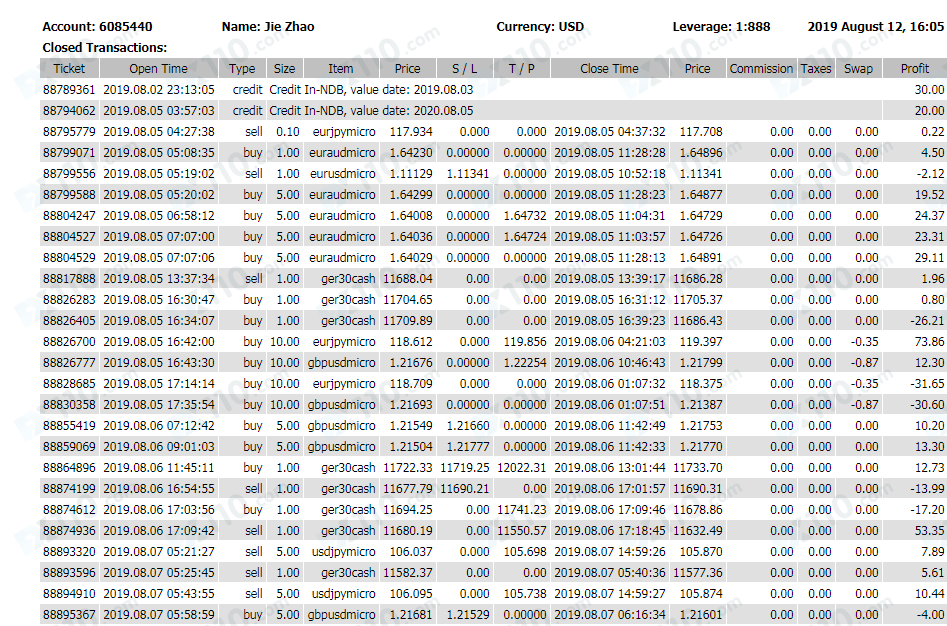
Task: Click the Item column header
Action: (x=341, y=68)
